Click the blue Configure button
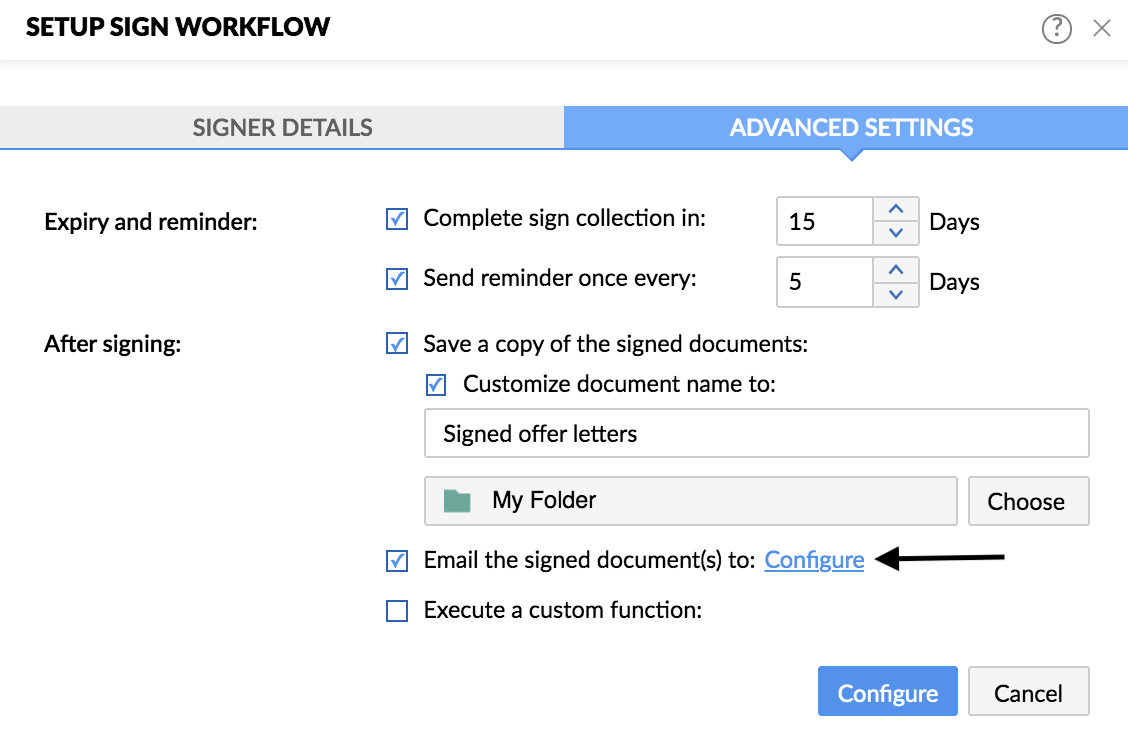This screenshot has width=1128, height=754. click(887, 691)
